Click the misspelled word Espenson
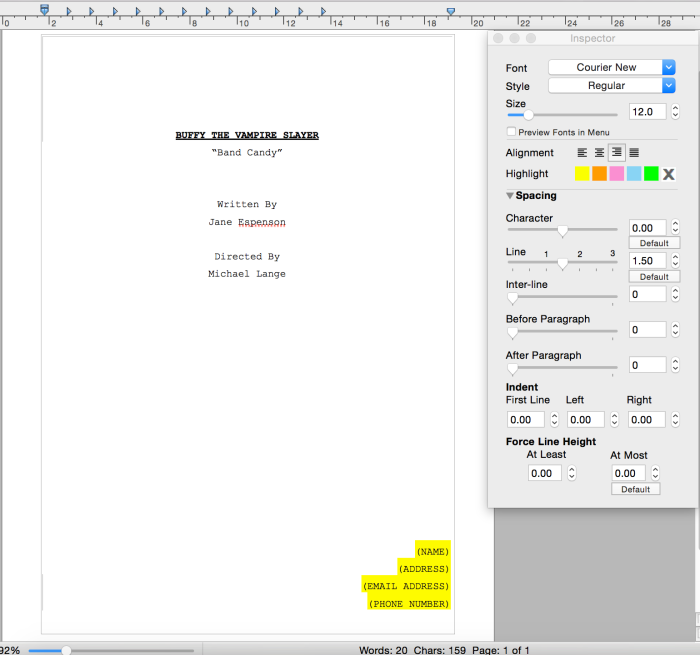 click(262, 222)
